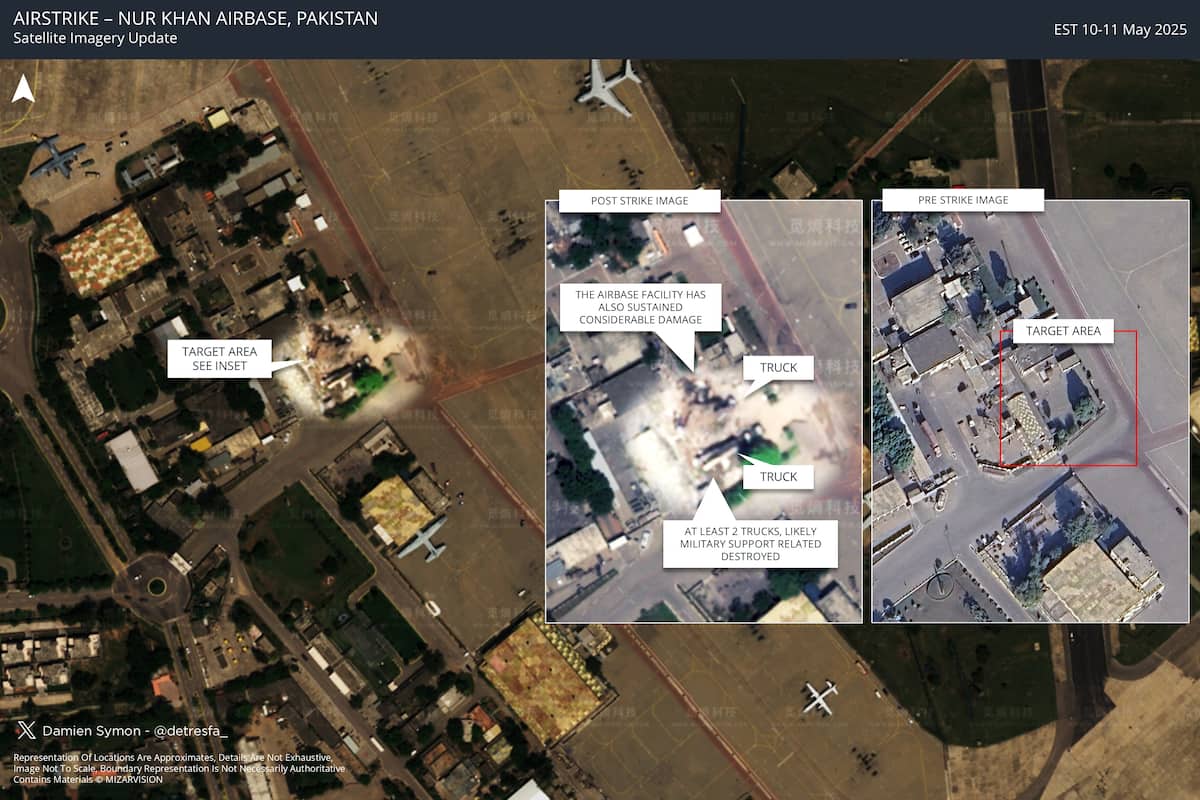Click the white aircraft at bottom right apron
This screenshot has width=1200, height=800.
click(820, 697)
